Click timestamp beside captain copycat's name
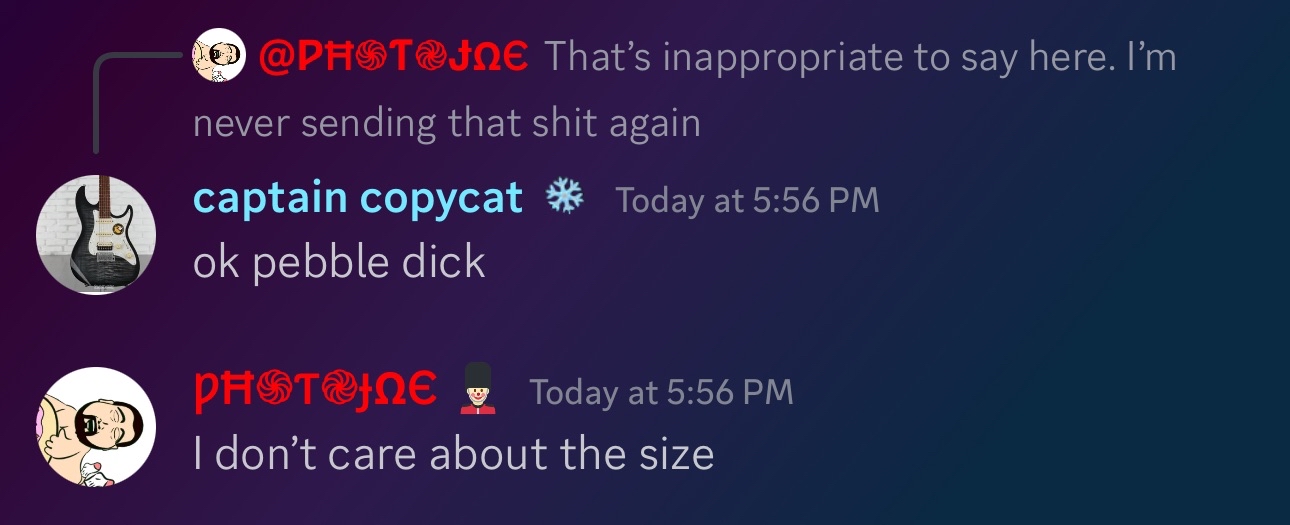 tap(747, 200)
